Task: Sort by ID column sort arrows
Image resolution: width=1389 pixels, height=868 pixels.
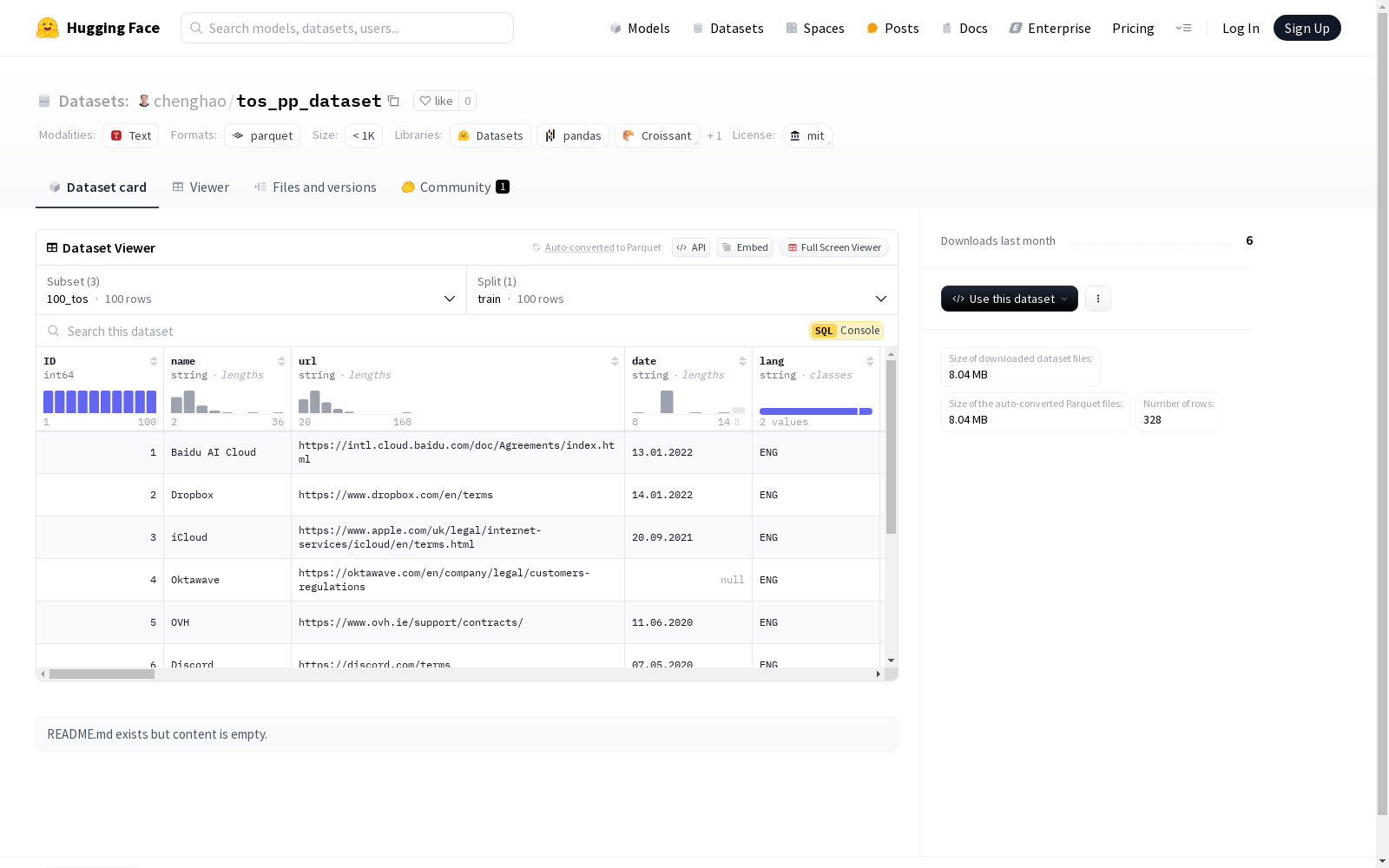Action: [154, 361]
